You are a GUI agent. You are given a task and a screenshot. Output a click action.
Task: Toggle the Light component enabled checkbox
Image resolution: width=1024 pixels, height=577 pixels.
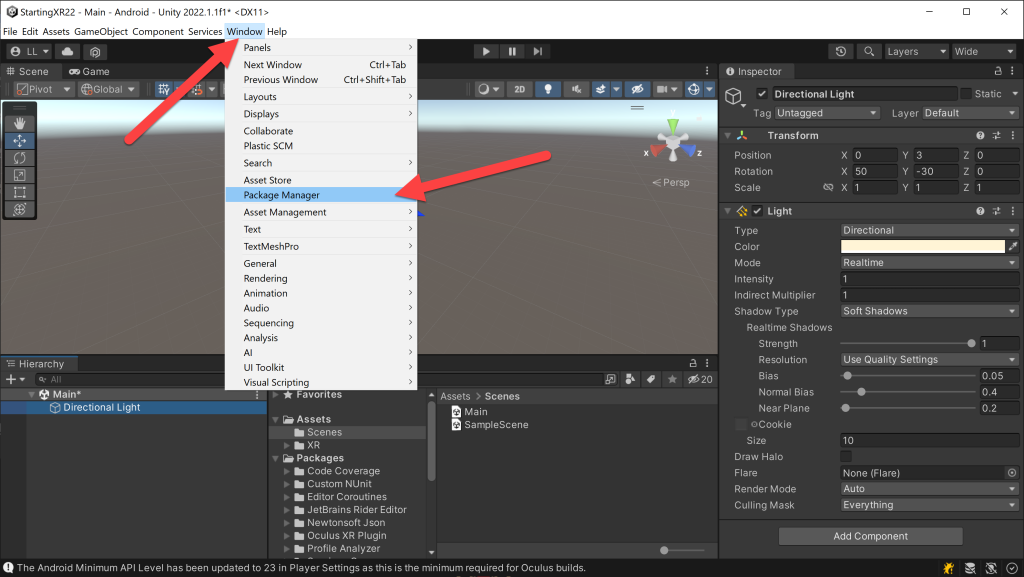(x=758, y=211)
